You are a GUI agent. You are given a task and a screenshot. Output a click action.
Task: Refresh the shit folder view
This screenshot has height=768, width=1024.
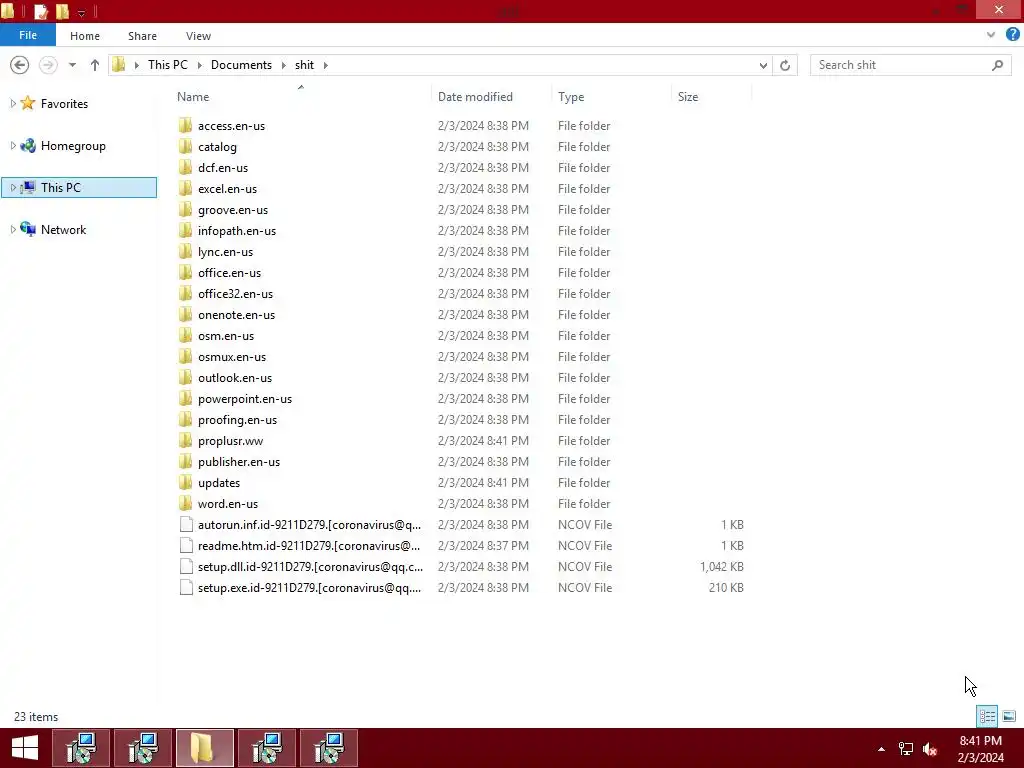[785, 65]
